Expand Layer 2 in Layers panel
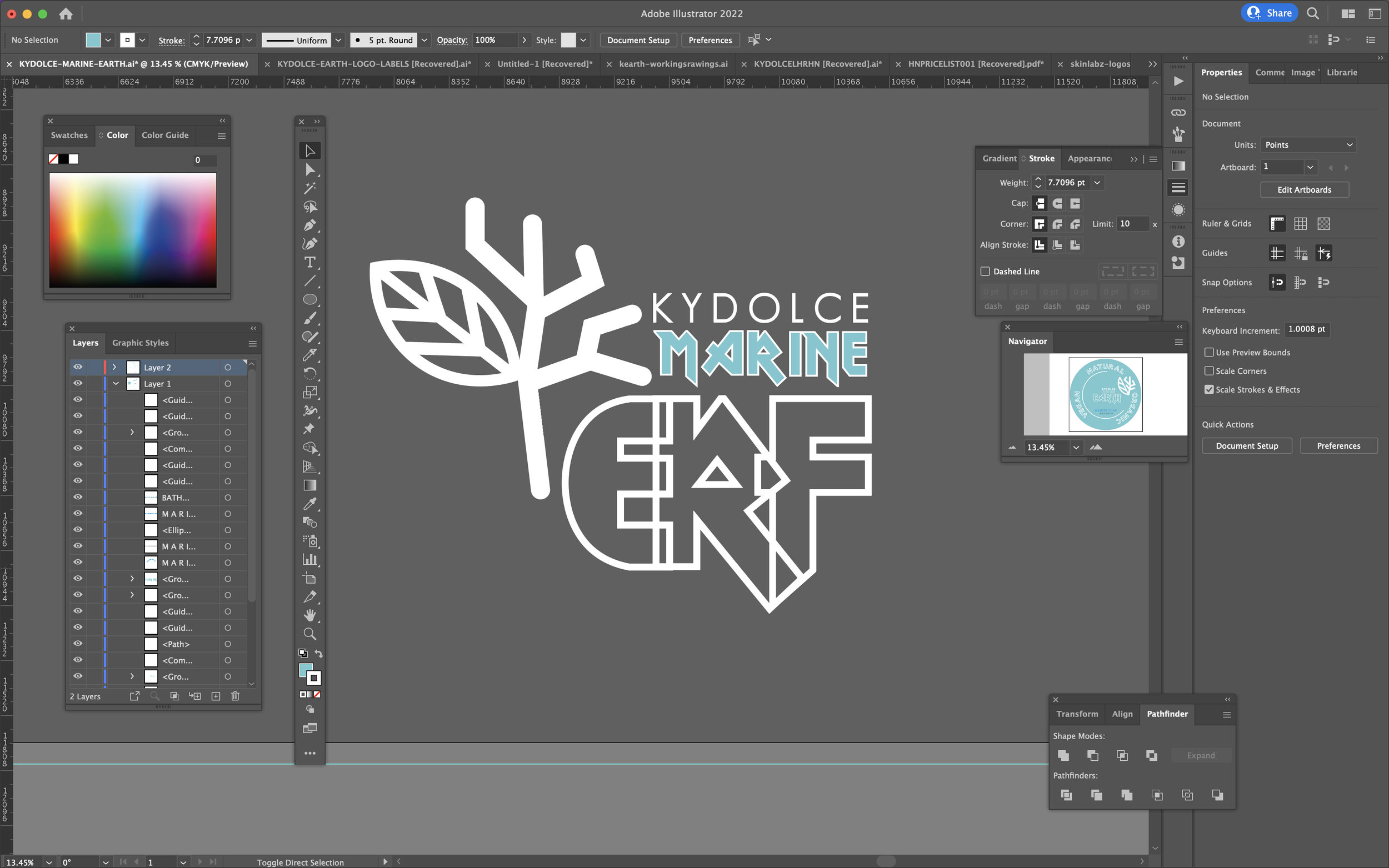This screenshot has height=868, width=1389. 114,367
